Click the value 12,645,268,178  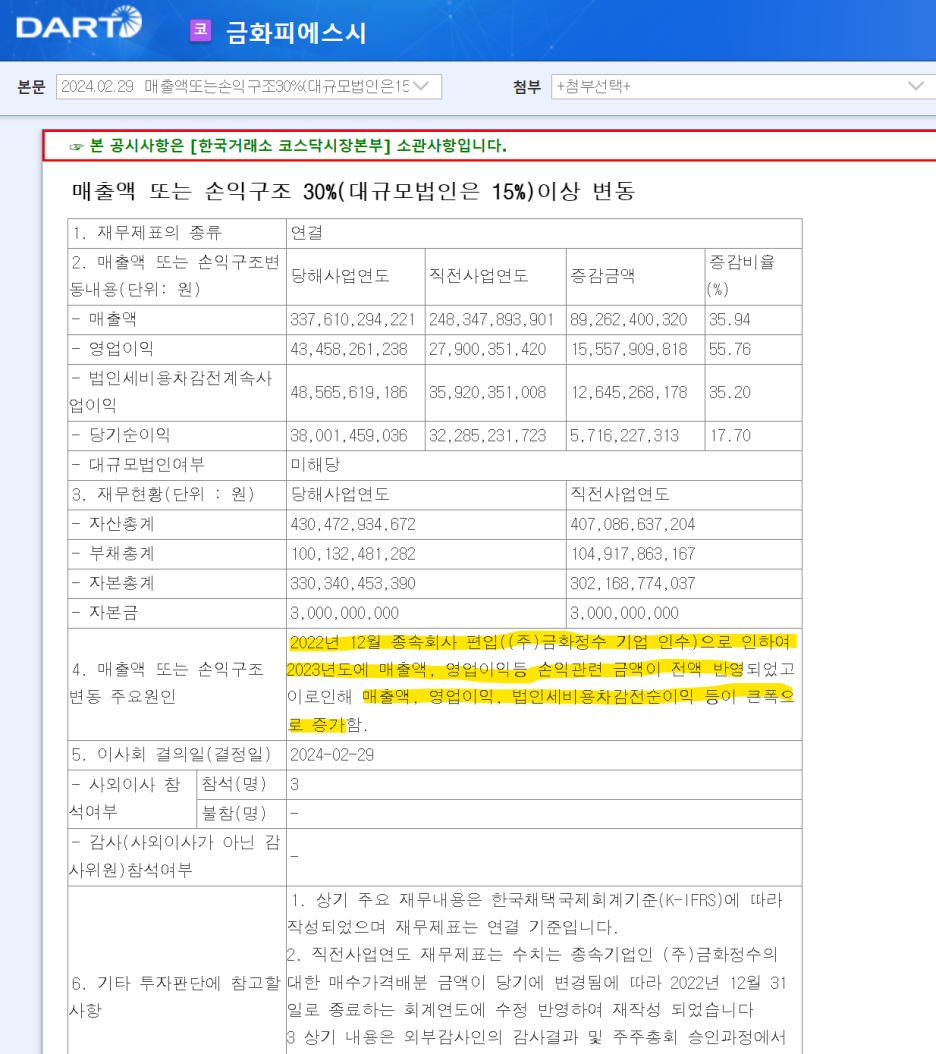629,393
